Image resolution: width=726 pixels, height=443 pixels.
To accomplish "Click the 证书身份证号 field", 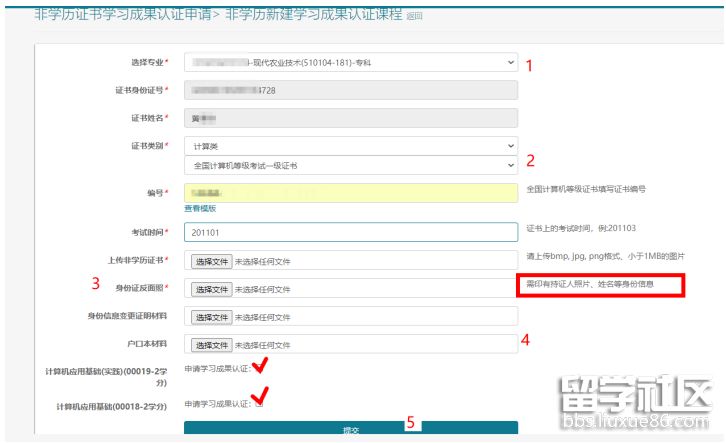I will coord(350,91).
